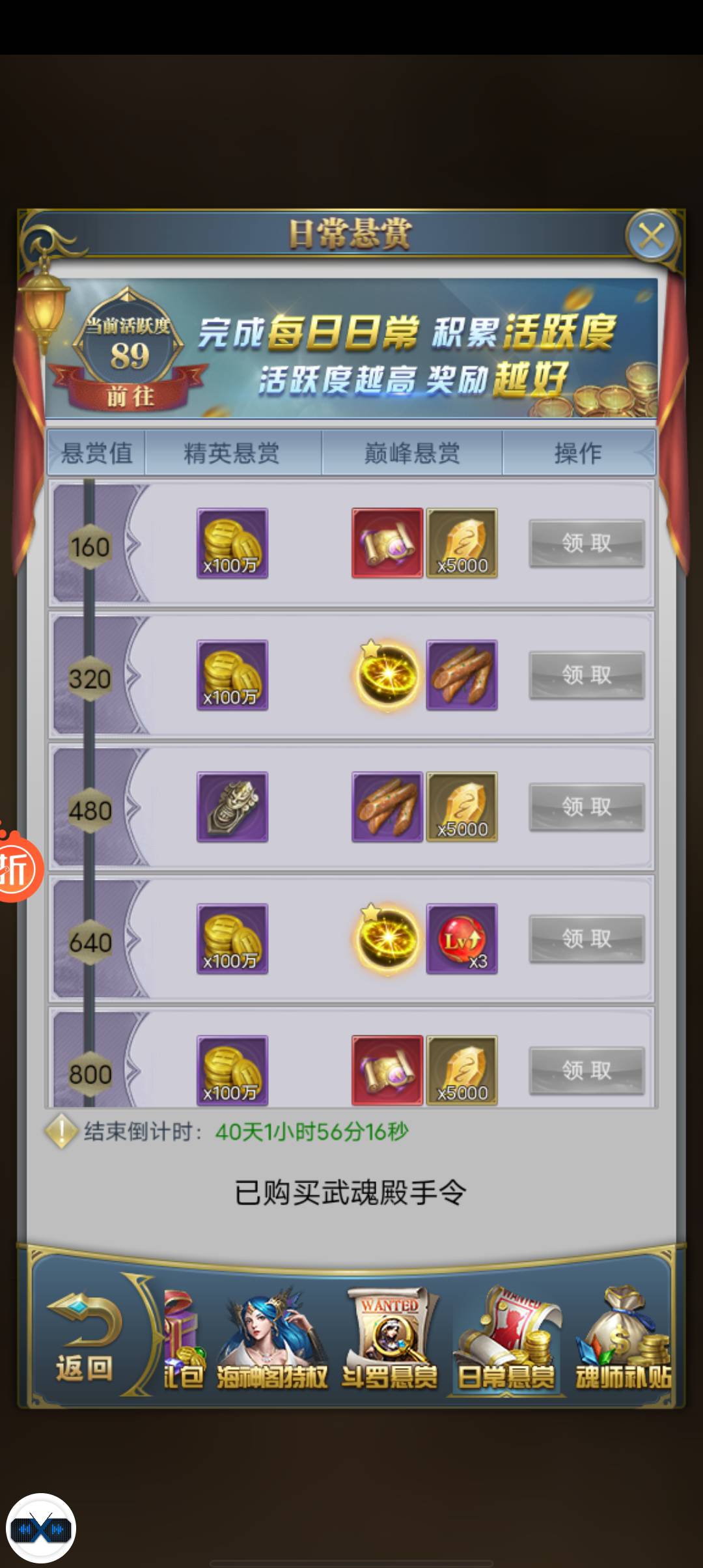Viewport: 703px width, 1568px height.
Task: Close the 日常悬赏 panel with X
Action: [x=652, y=235]
